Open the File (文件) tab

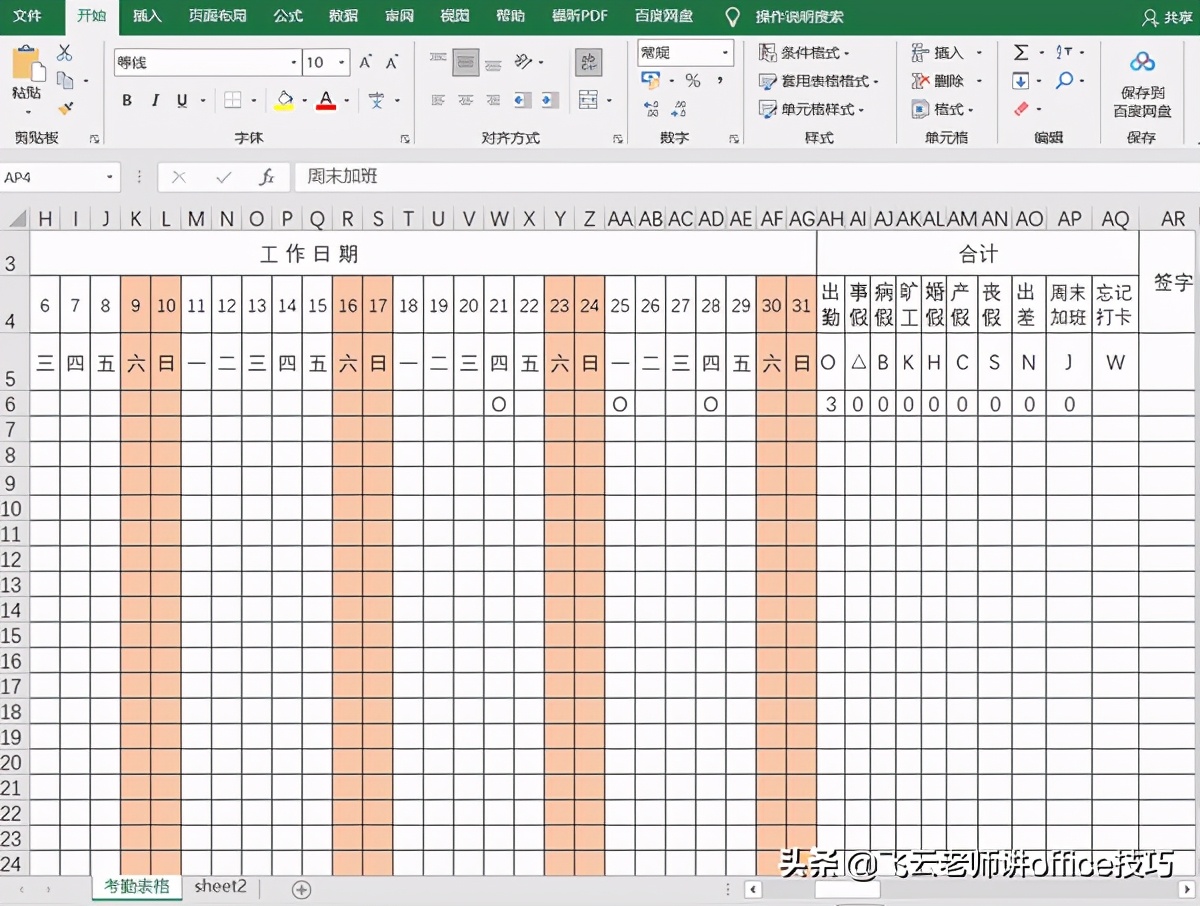[27, 16]
